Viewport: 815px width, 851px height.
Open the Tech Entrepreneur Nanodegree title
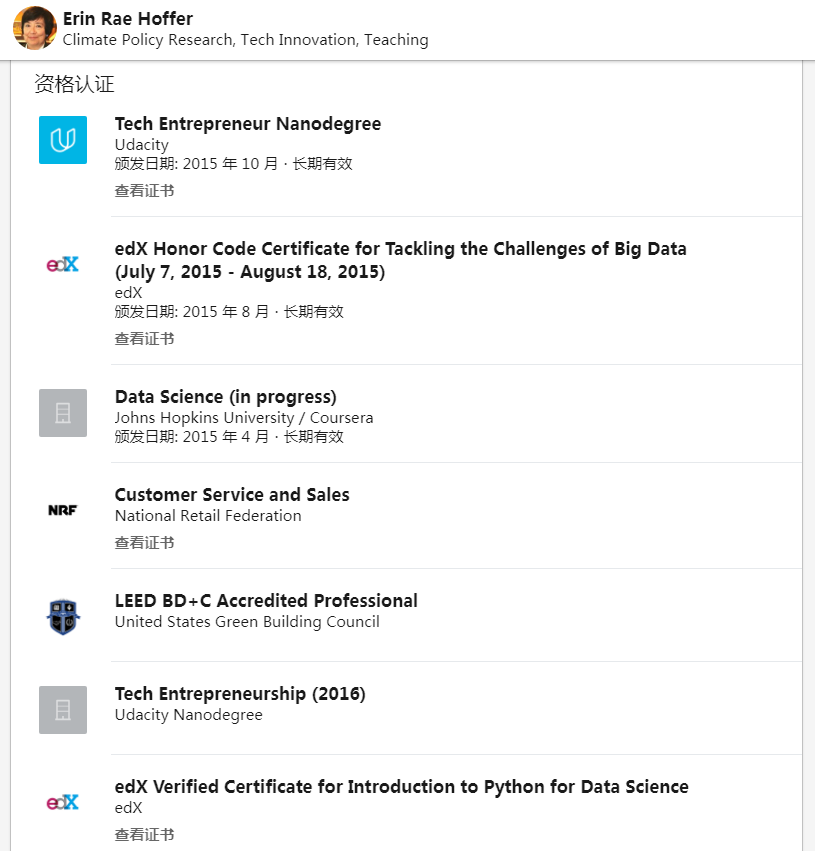point(247,124)
